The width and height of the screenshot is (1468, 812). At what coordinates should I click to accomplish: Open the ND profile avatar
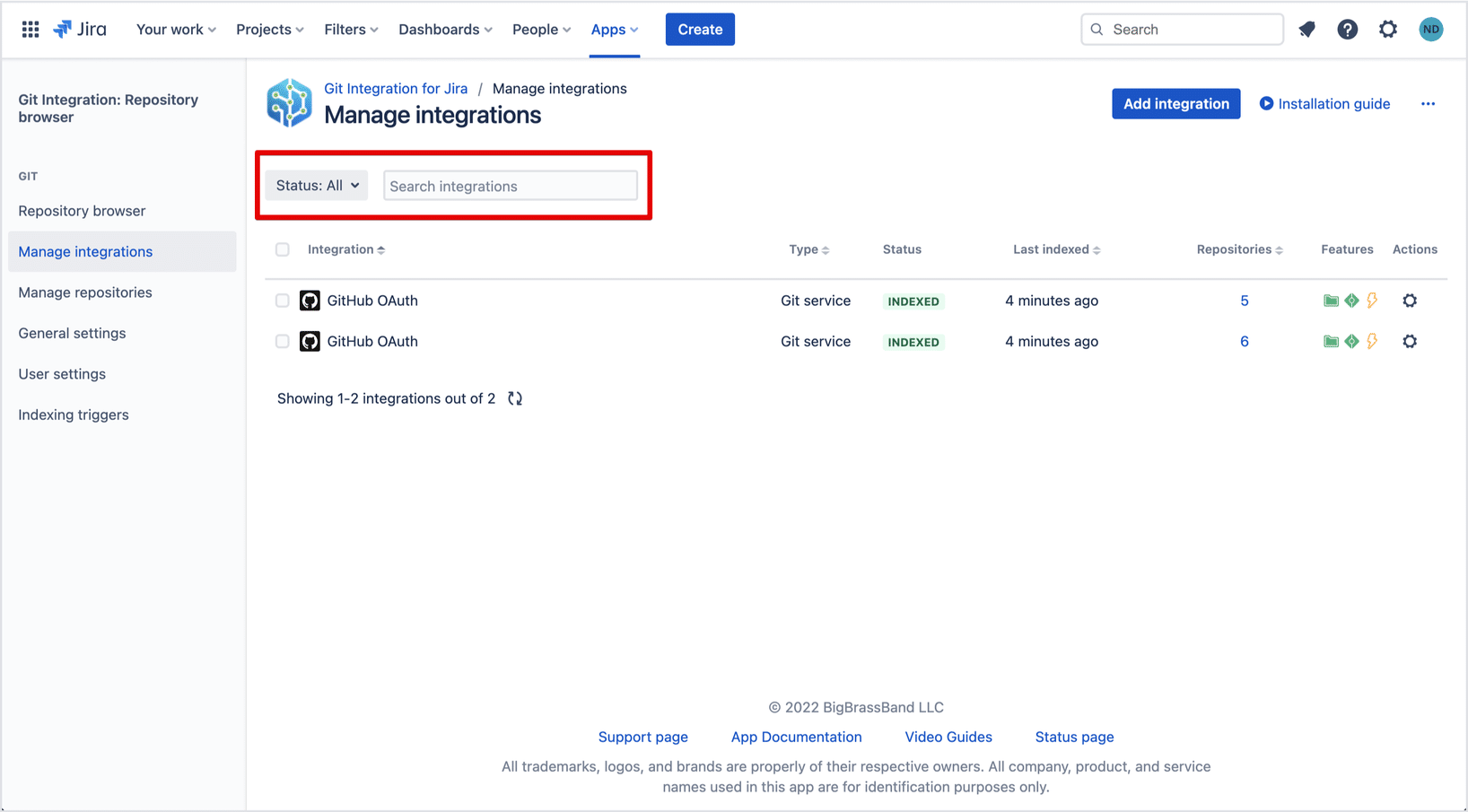click(1431, 30)
